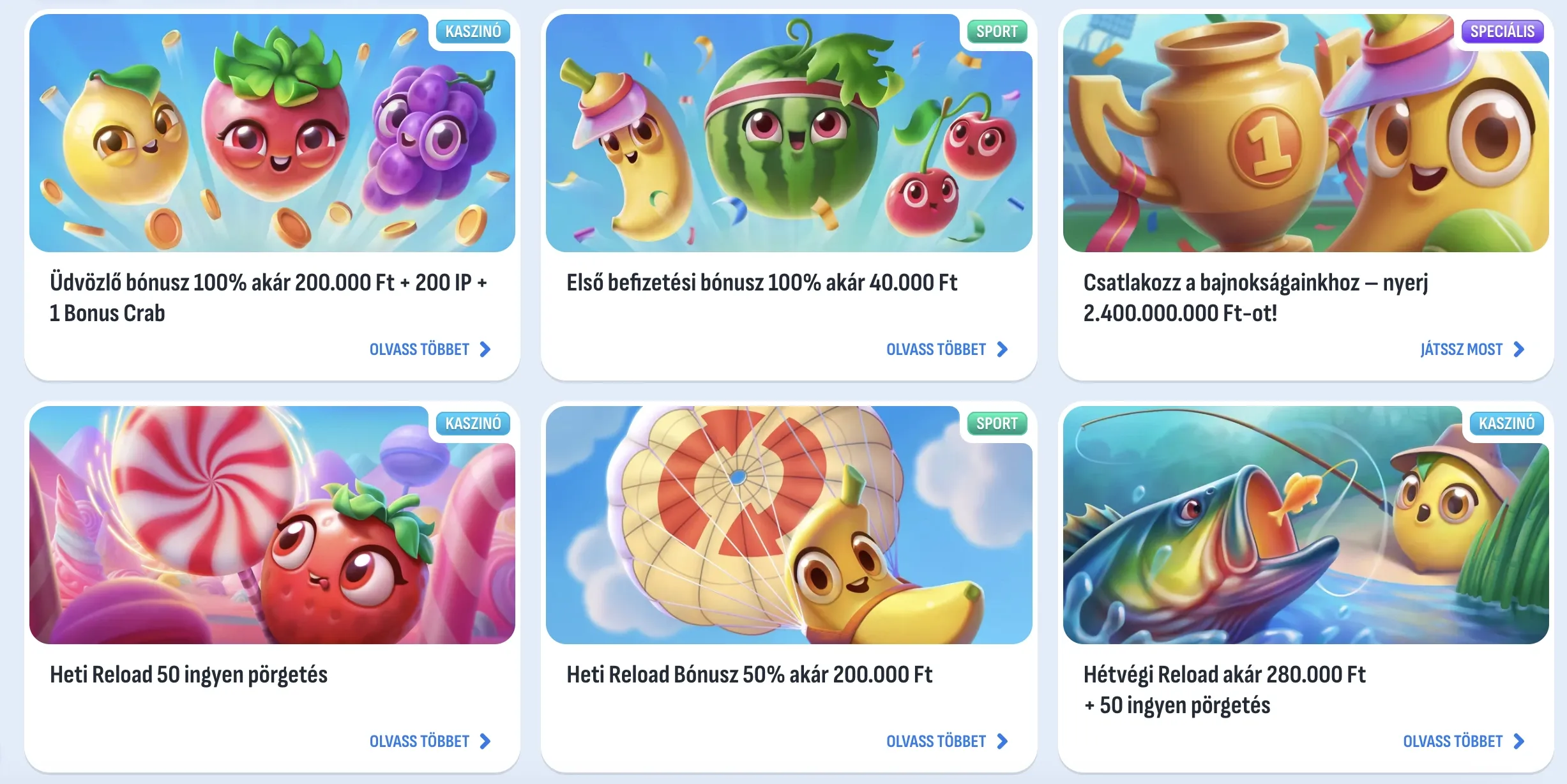
Task: Open OLVASS TÖBBET for Hétvégi Reload offer
Action: coord(1453,741)
